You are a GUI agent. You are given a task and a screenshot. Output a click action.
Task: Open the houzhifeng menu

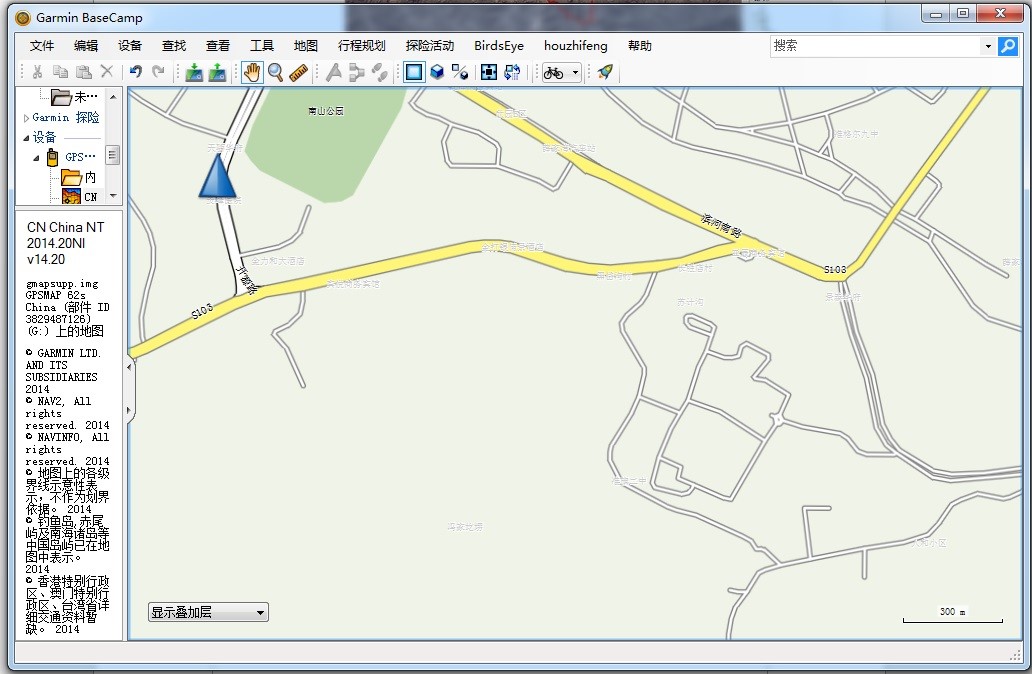pyautogui.click(x=575, y=45)
